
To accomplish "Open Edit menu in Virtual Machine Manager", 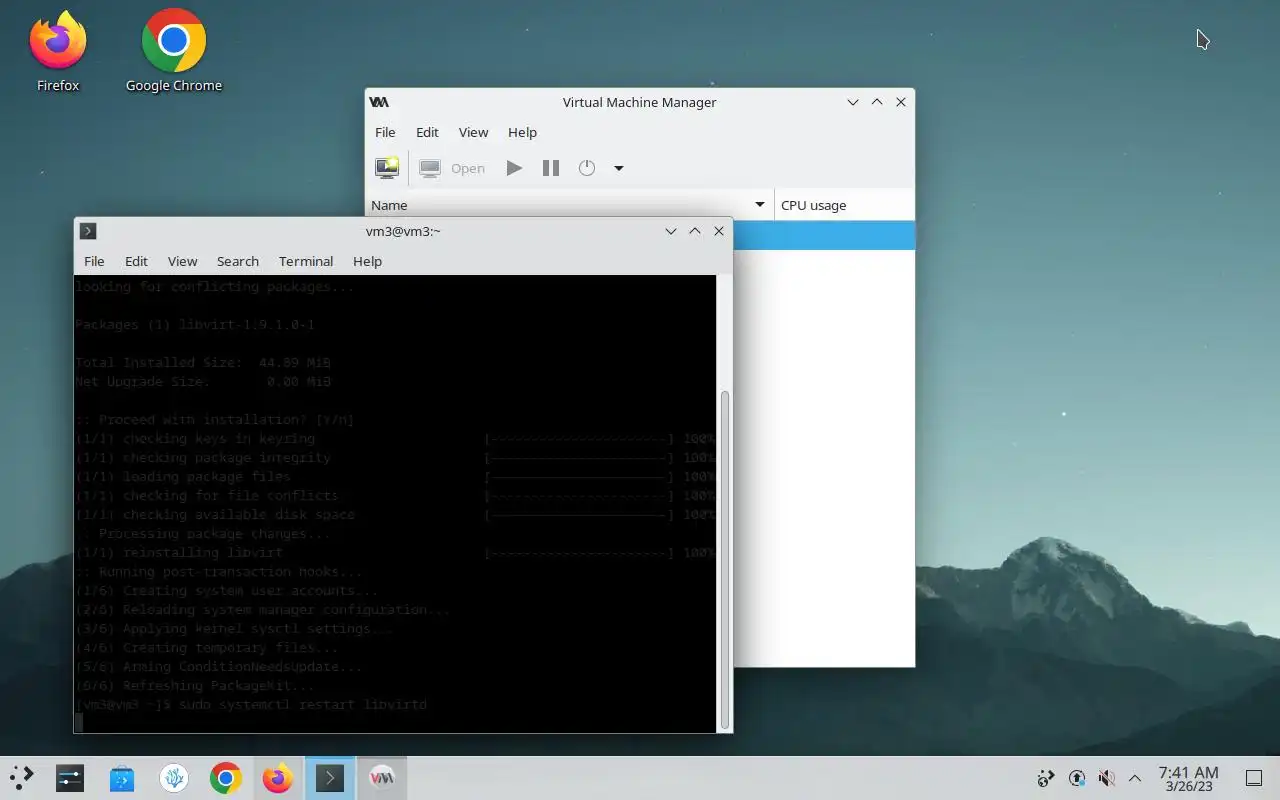I will click(427, 132).
